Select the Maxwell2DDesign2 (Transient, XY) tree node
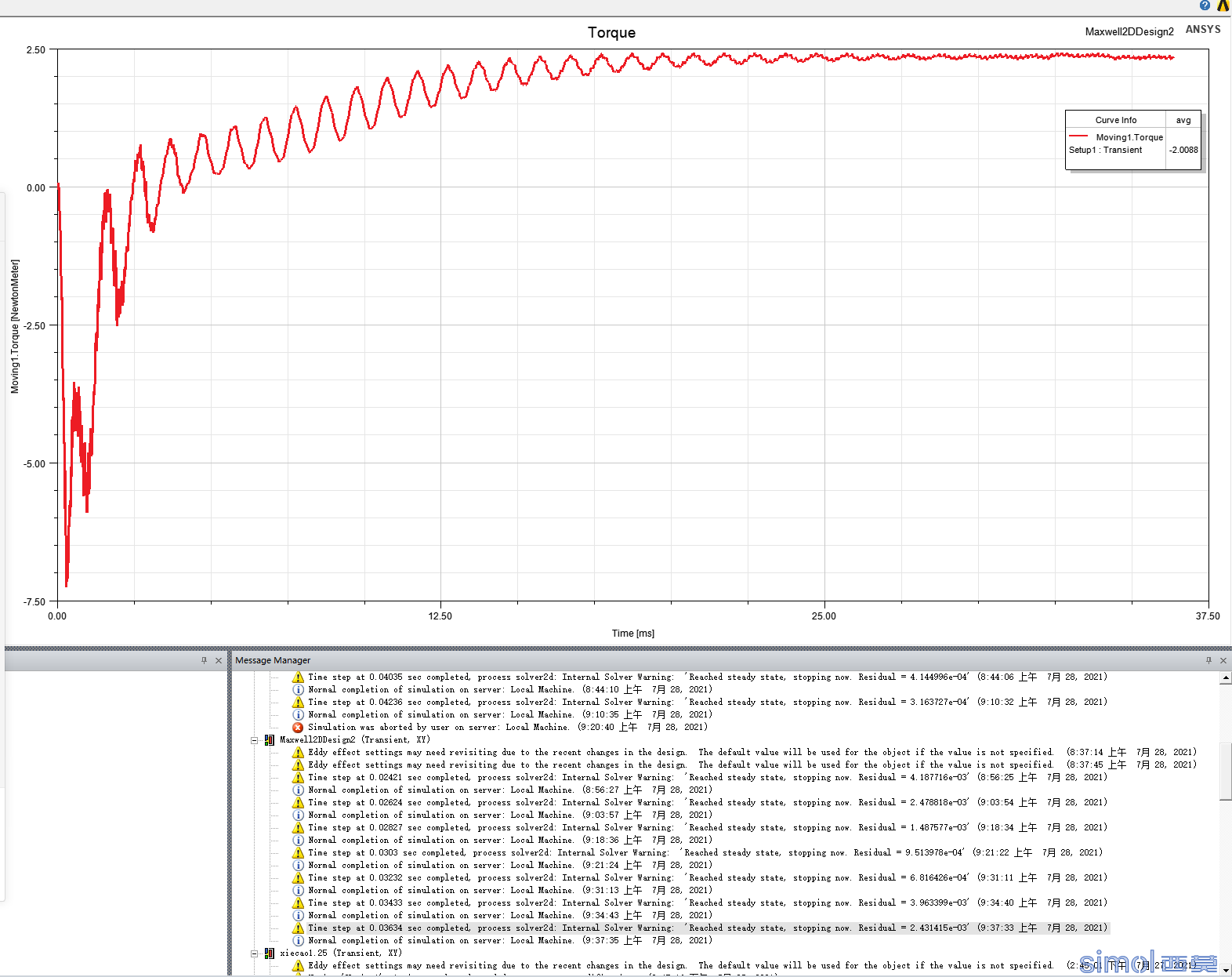1232x977 pixels. 355,739
